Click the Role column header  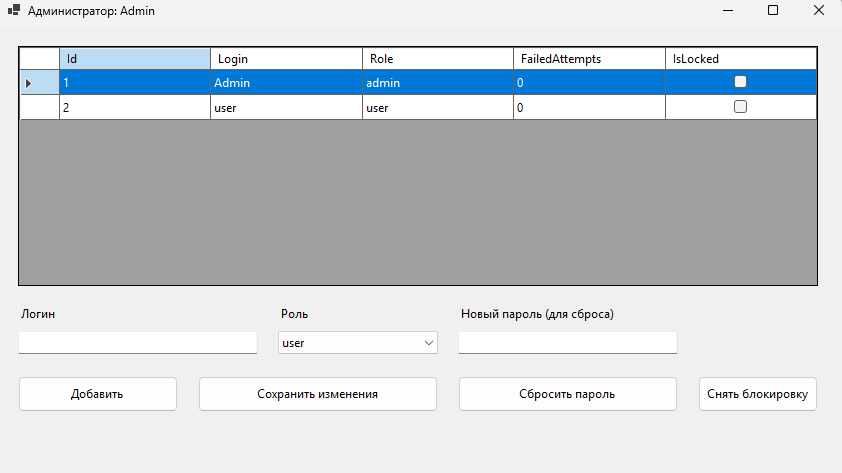pos(438,59)
